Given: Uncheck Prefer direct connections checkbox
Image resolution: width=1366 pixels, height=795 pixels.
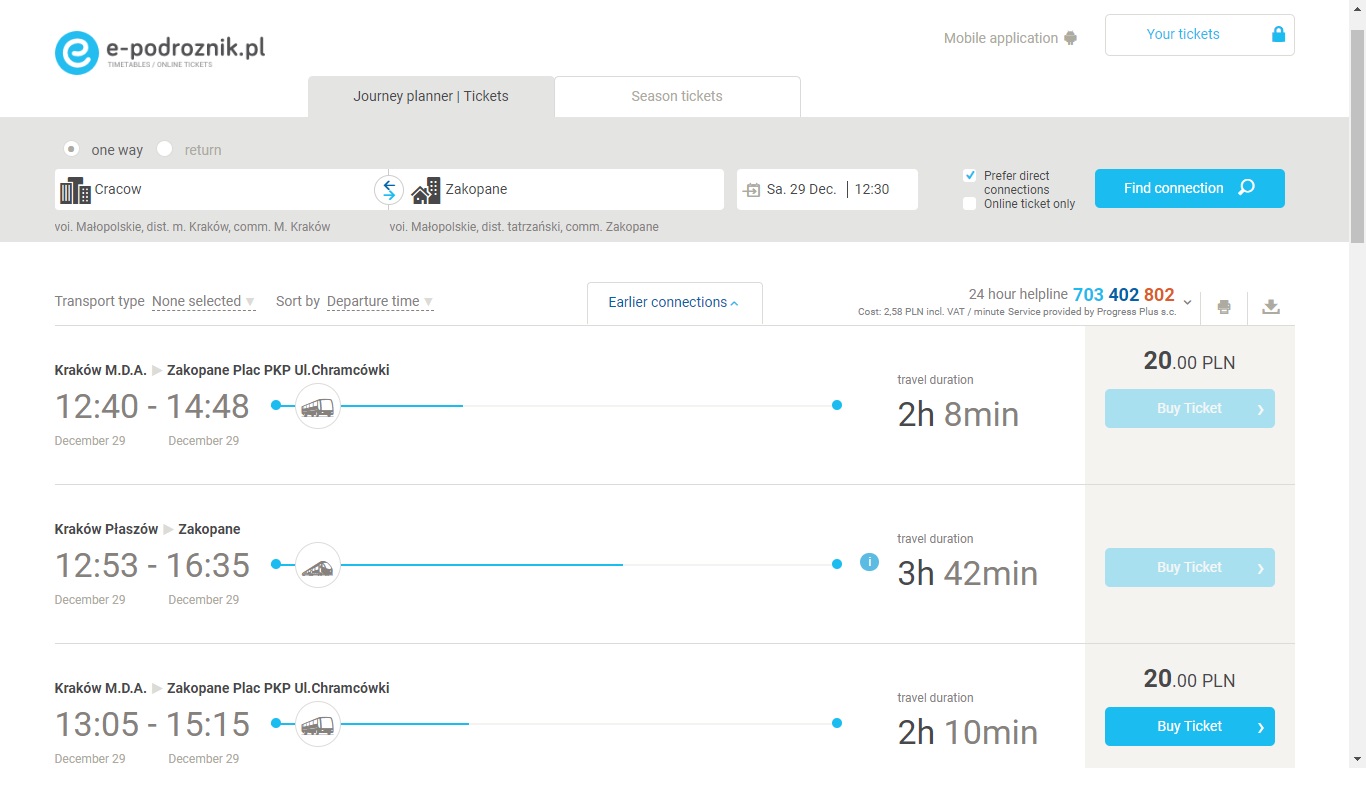Looking at the screenshot, I should pyautogui.click(x=969, y=176).
